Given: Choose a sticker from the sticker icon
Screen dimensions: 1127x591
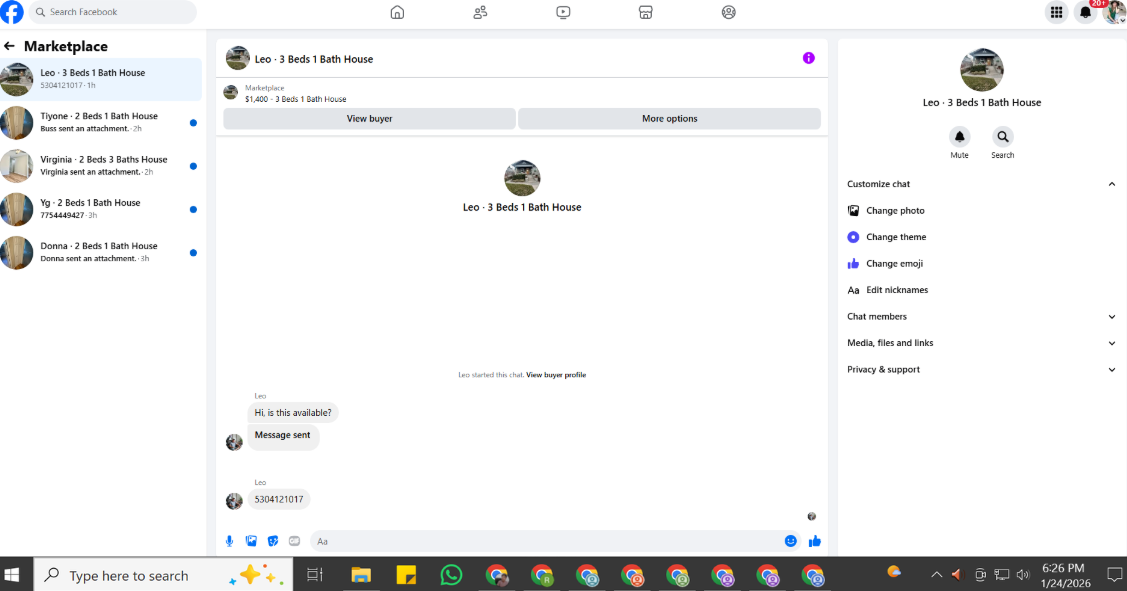Looking at the screenshot, I should [x=273, y=541].
